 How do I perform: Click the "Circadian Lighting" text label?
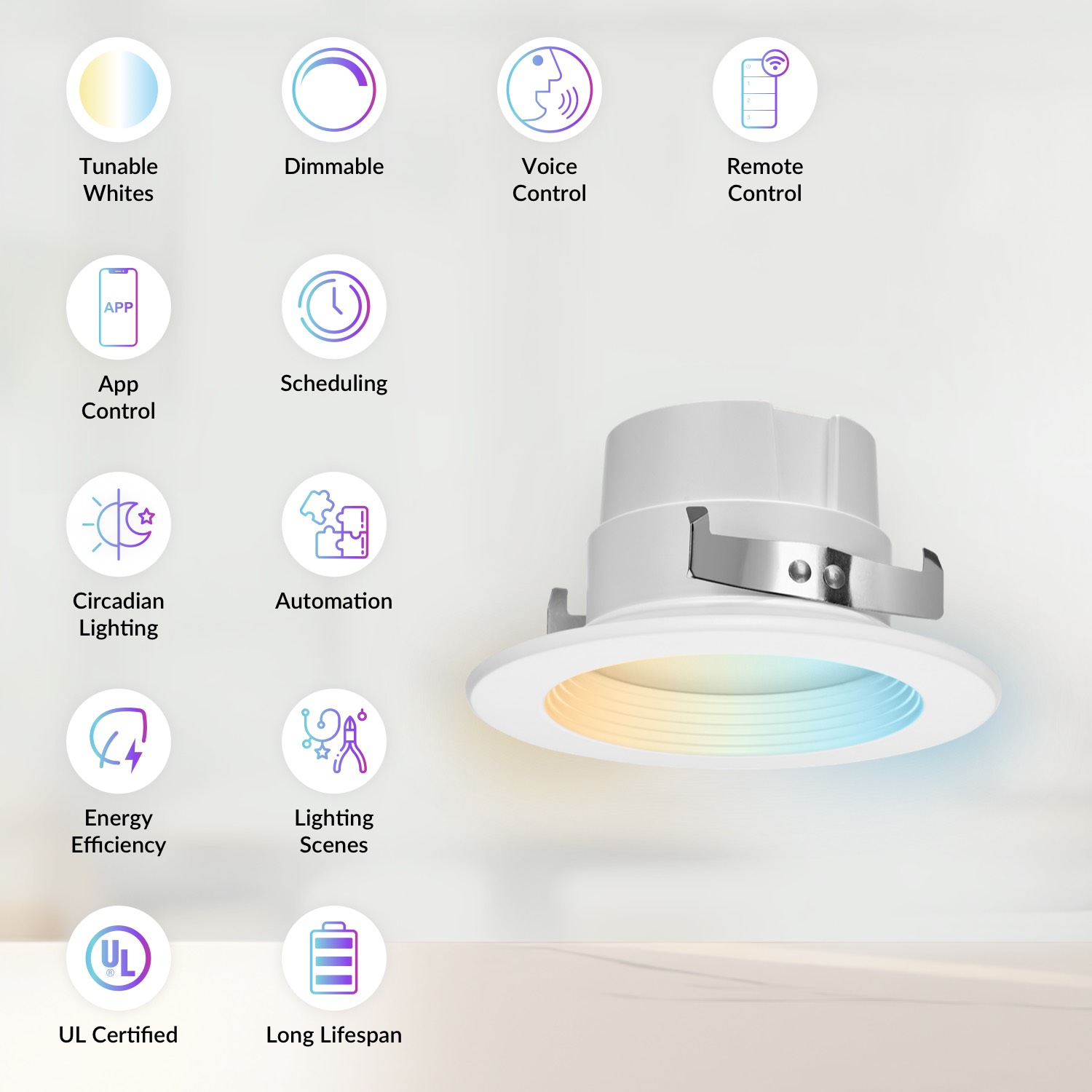click(x=119, y=614)
